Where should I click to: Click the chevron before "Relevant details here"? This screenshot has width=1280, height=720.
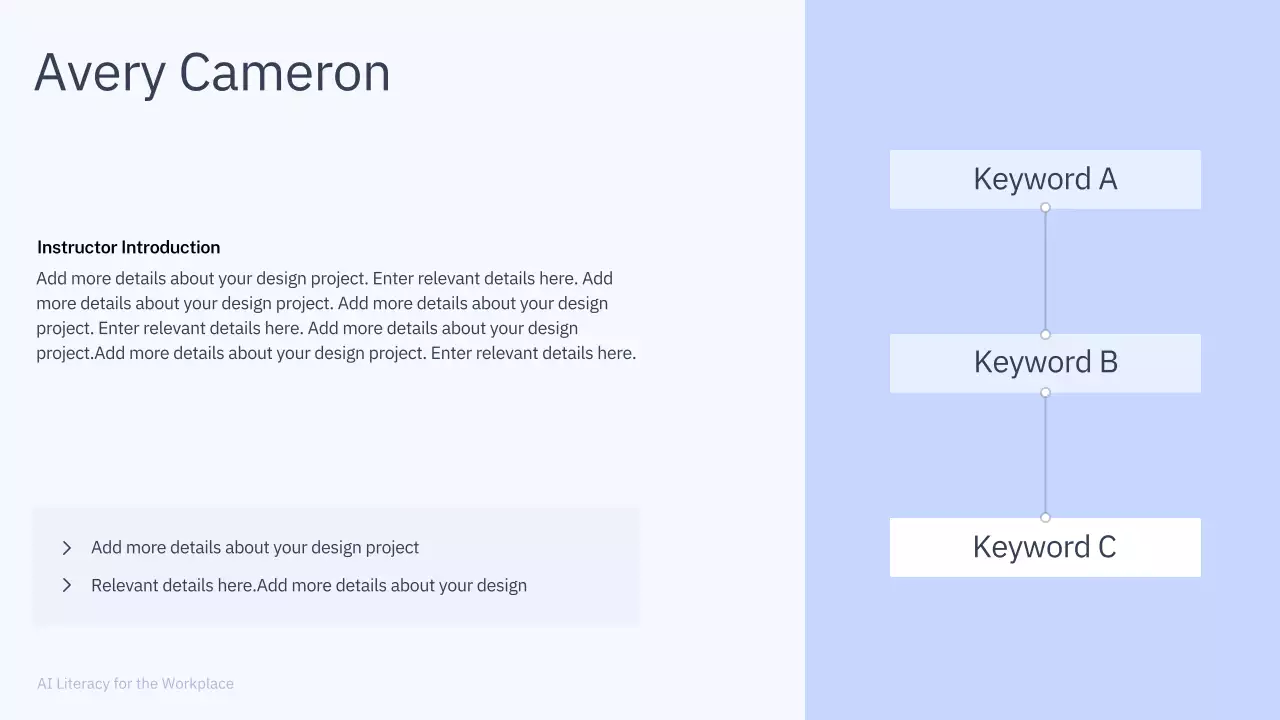[67, 585]
